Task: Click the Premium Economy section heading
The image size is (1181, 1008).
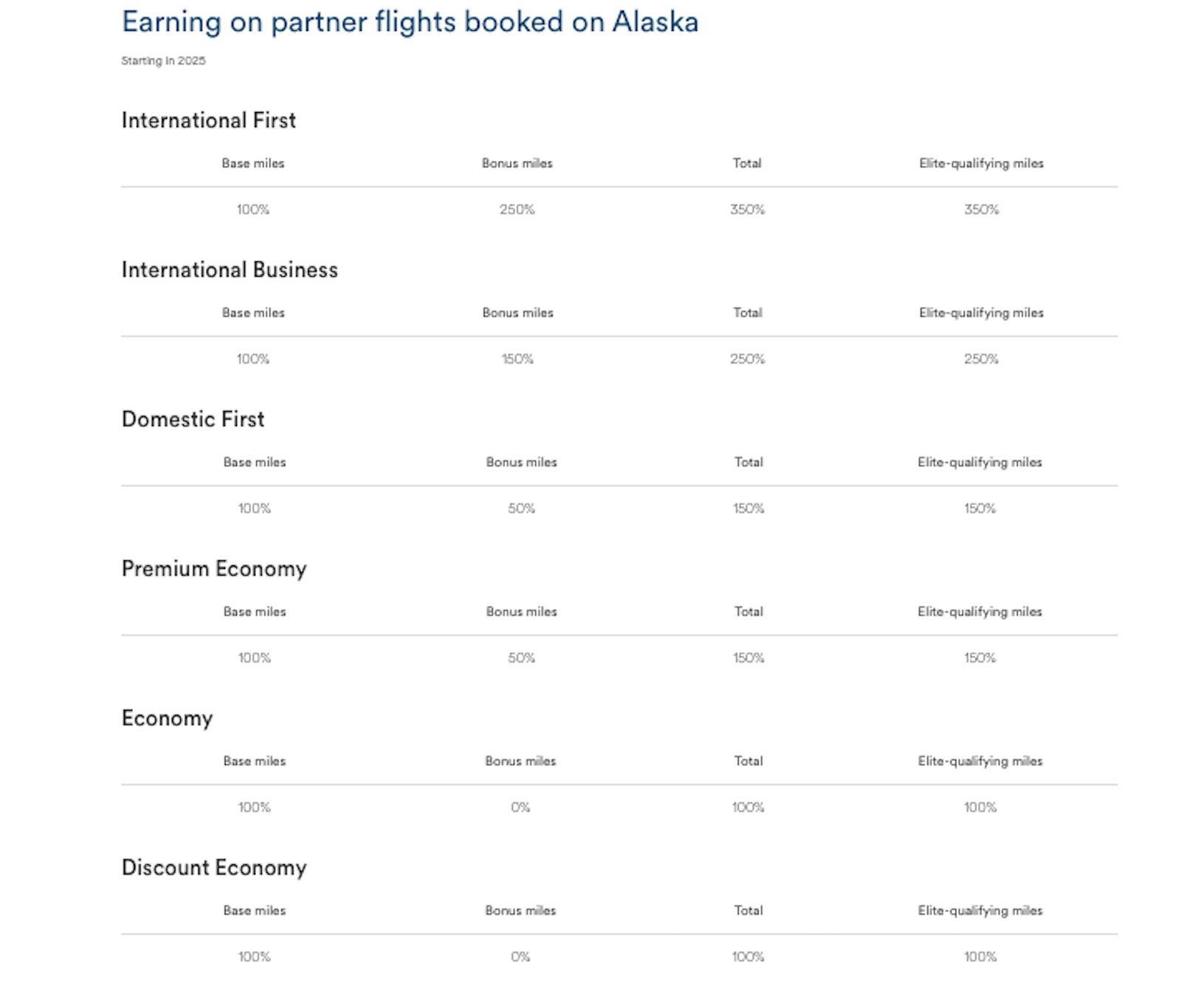Action: click(x=214, y=569)
